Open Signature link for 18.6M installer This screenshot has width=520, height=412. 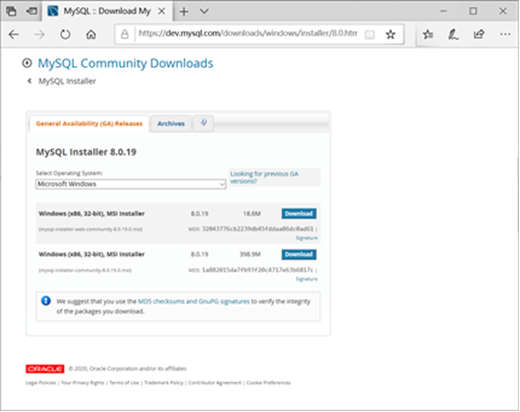pos(306,238)
